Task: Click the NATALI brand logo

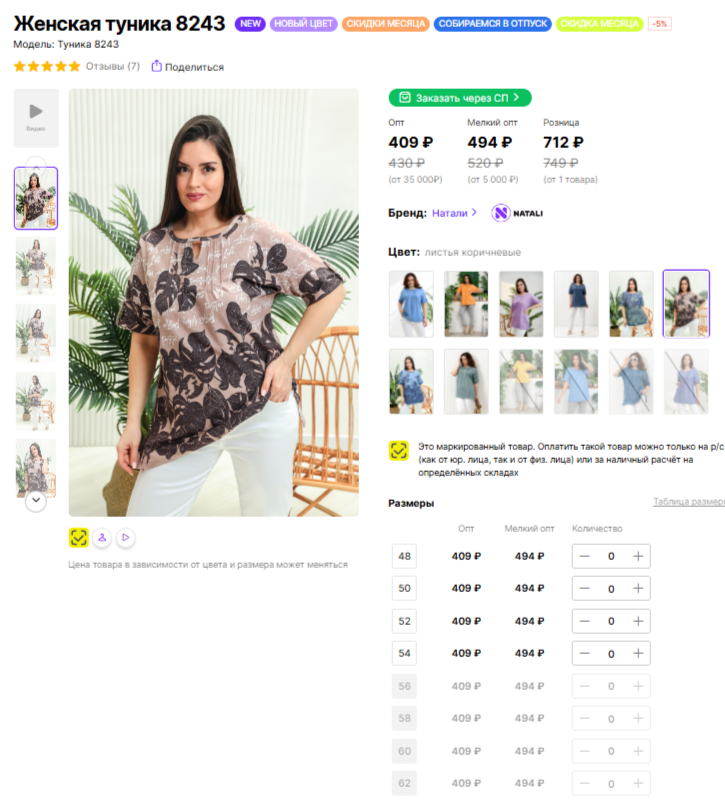Action: (x=517, y=213)
